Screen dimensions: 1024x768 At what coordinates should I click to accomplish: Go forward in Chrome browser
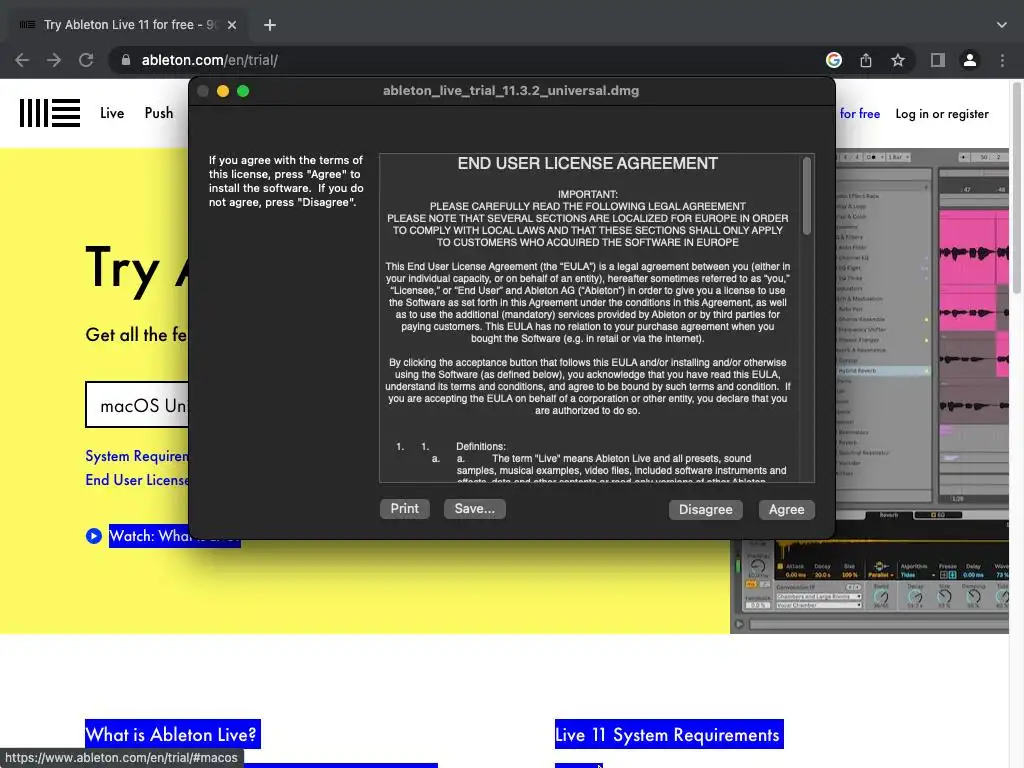[x=54, y=60]
